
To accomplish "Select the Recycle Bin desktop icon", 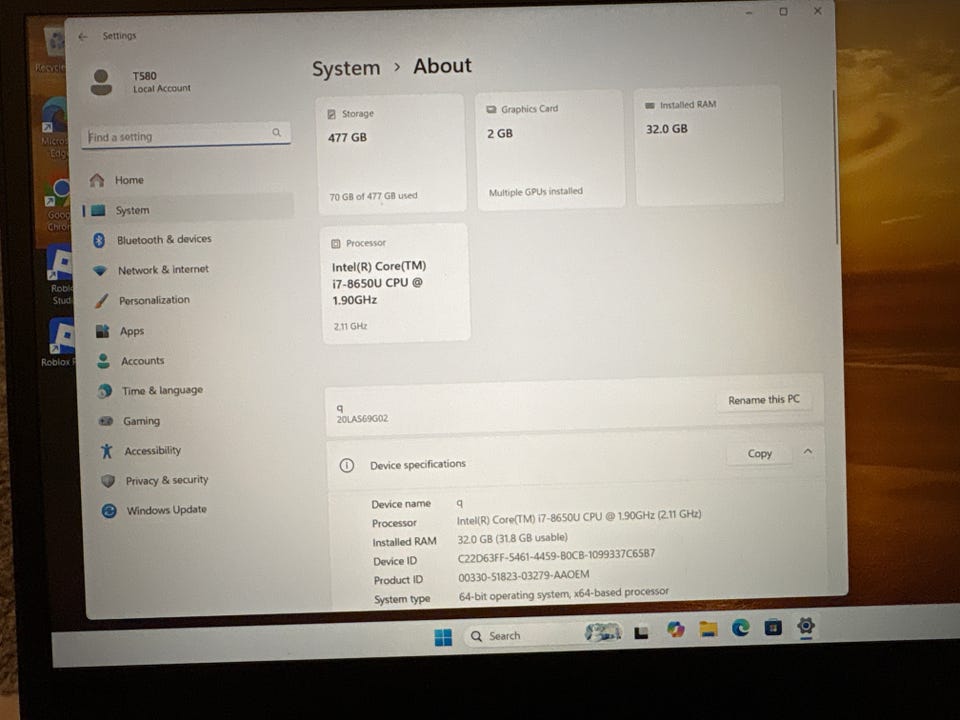I will pos(51,50).
